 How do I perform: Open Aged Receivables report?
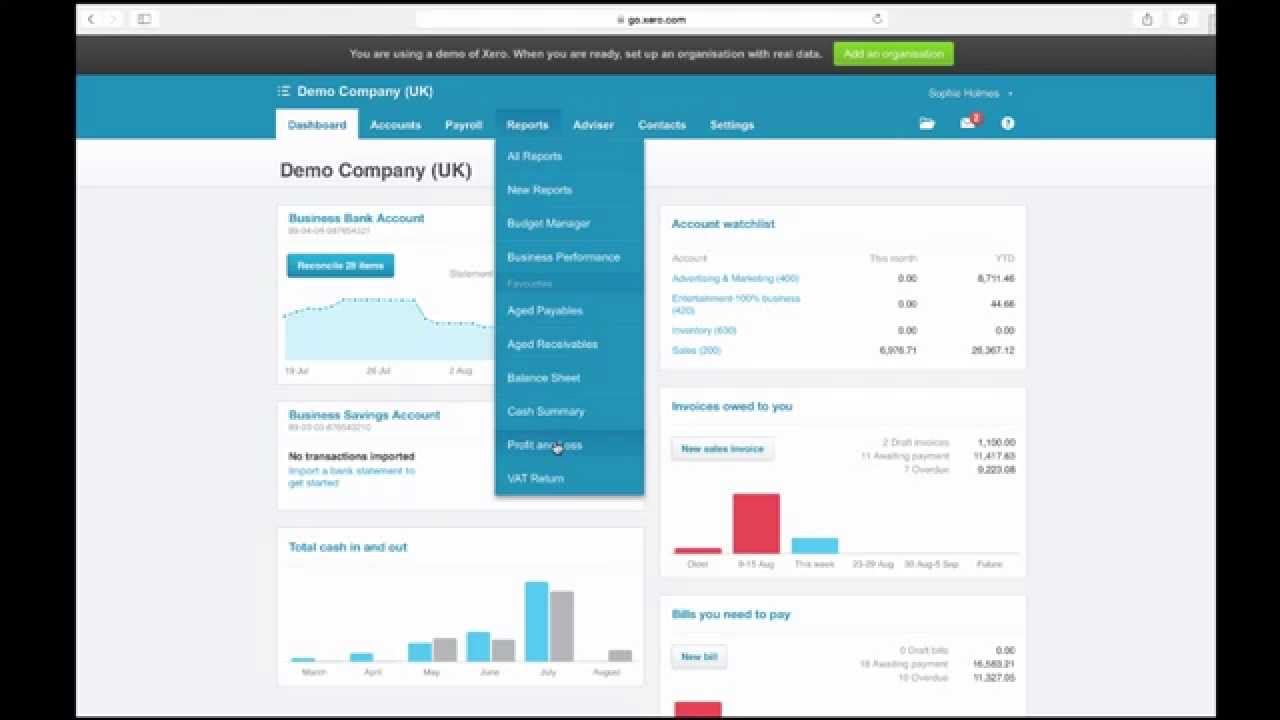569,344
